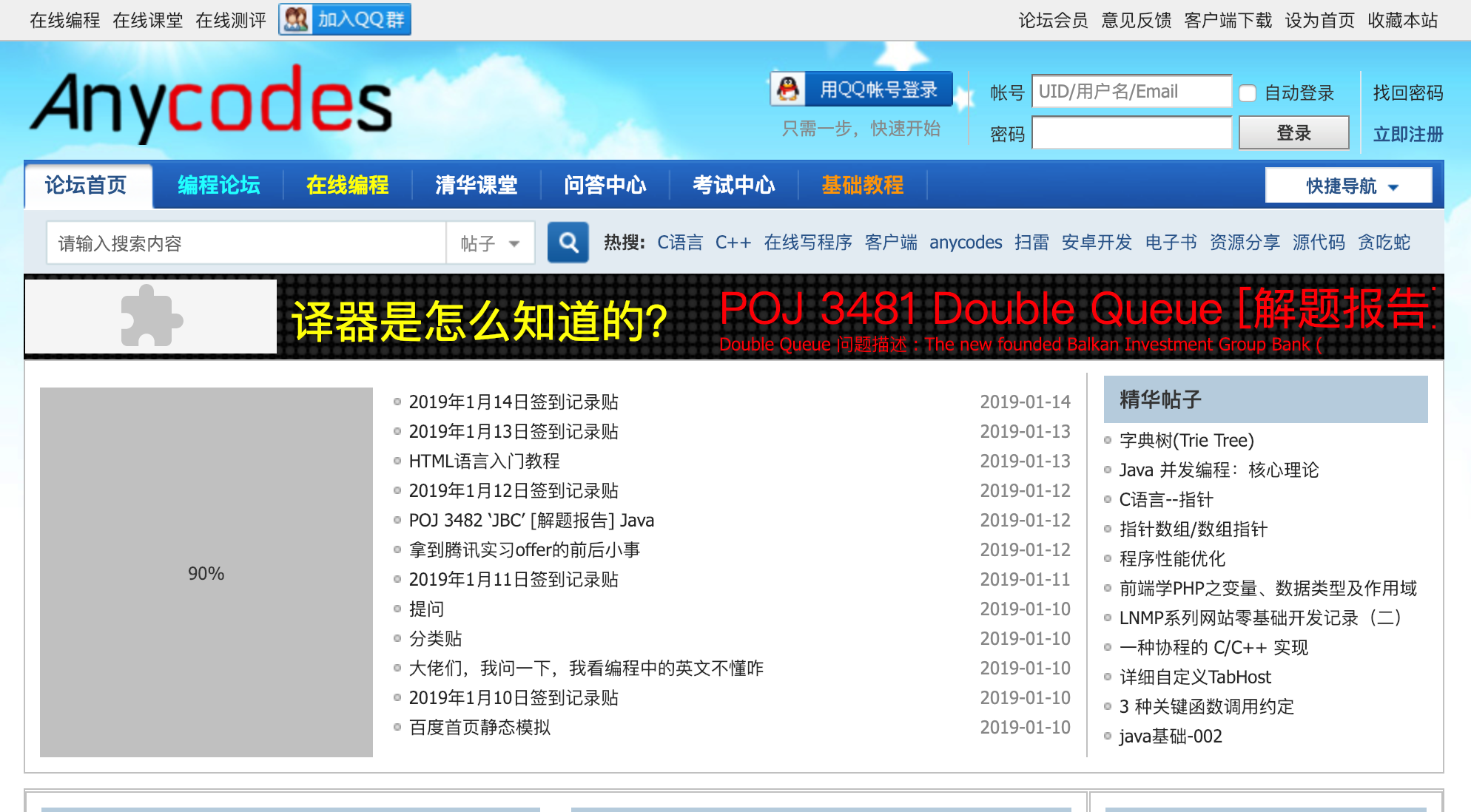This screenshot has height=812, width=1471.
Task: Click the 登录 button
Action: (1293, 133)
